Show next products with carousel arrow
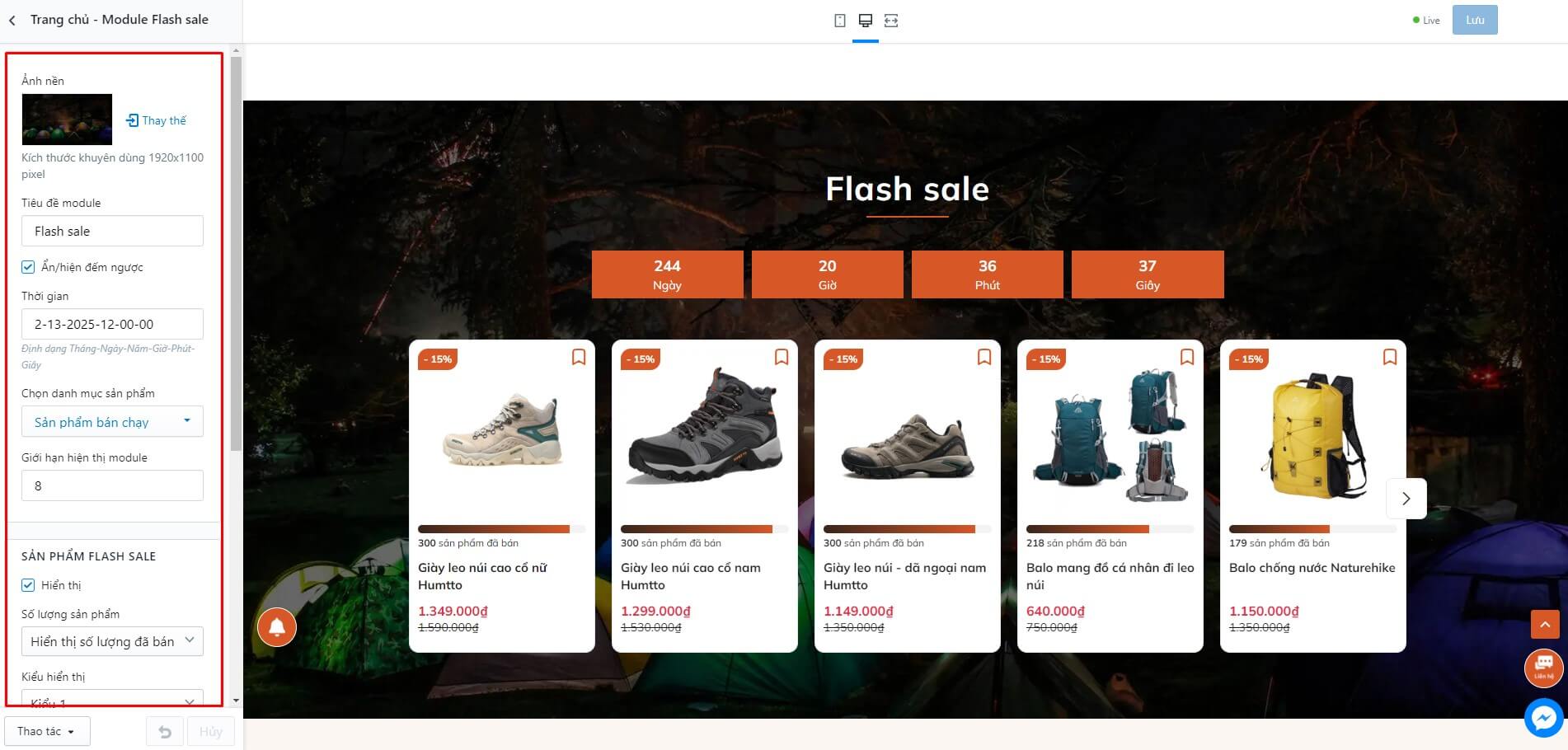The width and height of the screenshot is (1568, 750). [x=1406, y=499]
